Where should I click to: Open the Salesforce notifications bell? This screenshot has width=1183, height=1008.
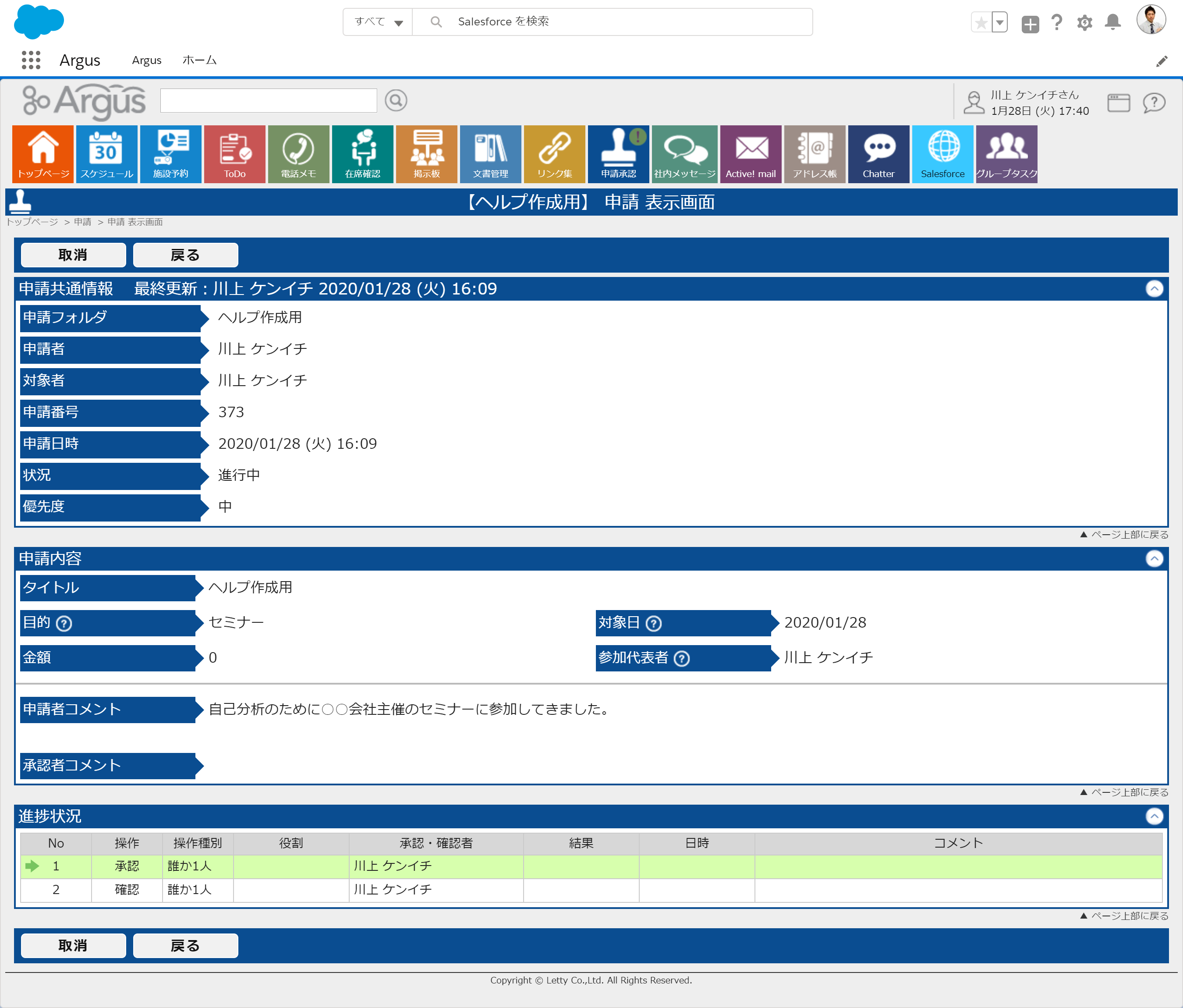[1113, 23]
